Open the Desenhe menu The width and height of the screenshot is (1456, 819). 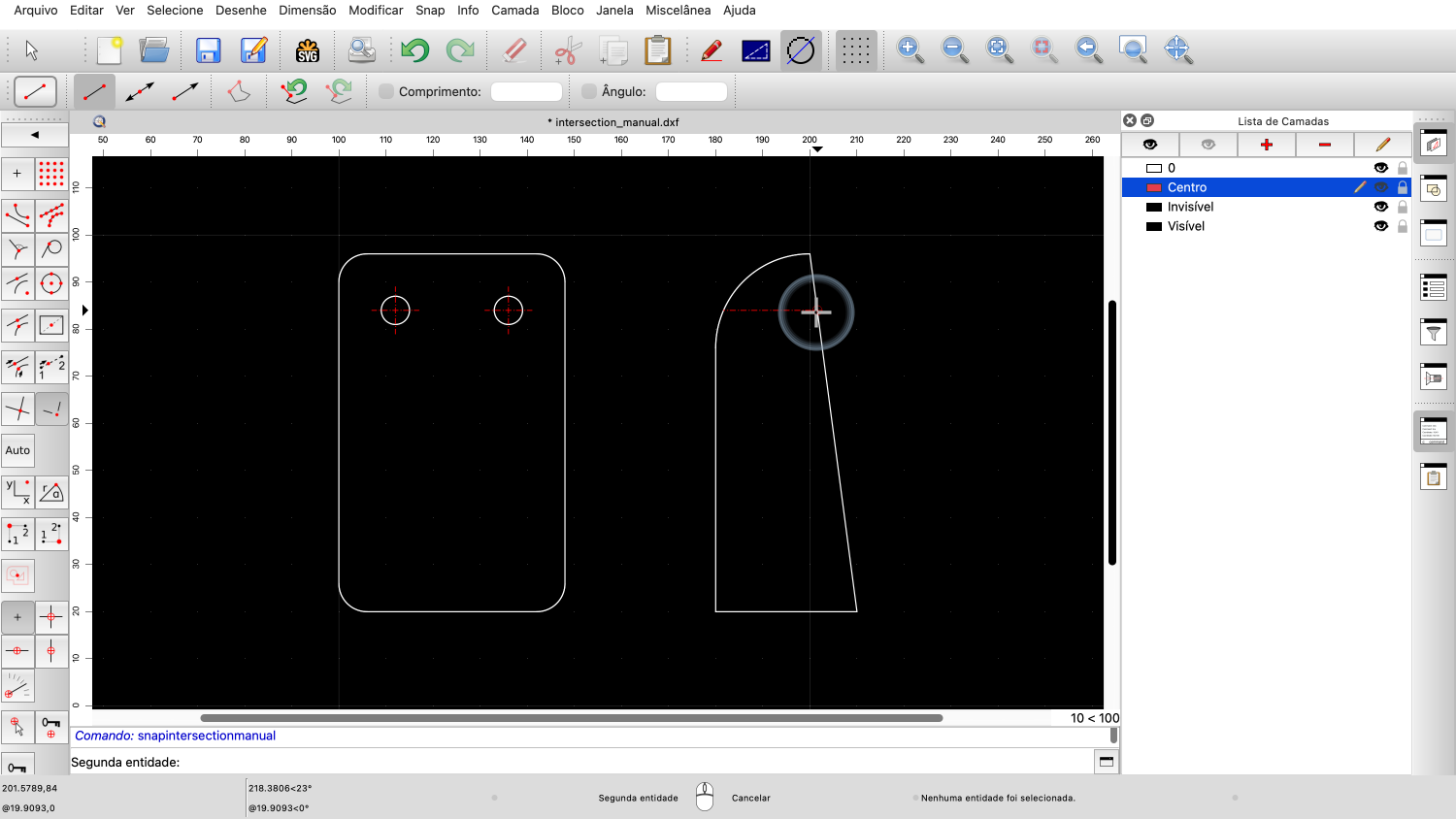[241, 10]
